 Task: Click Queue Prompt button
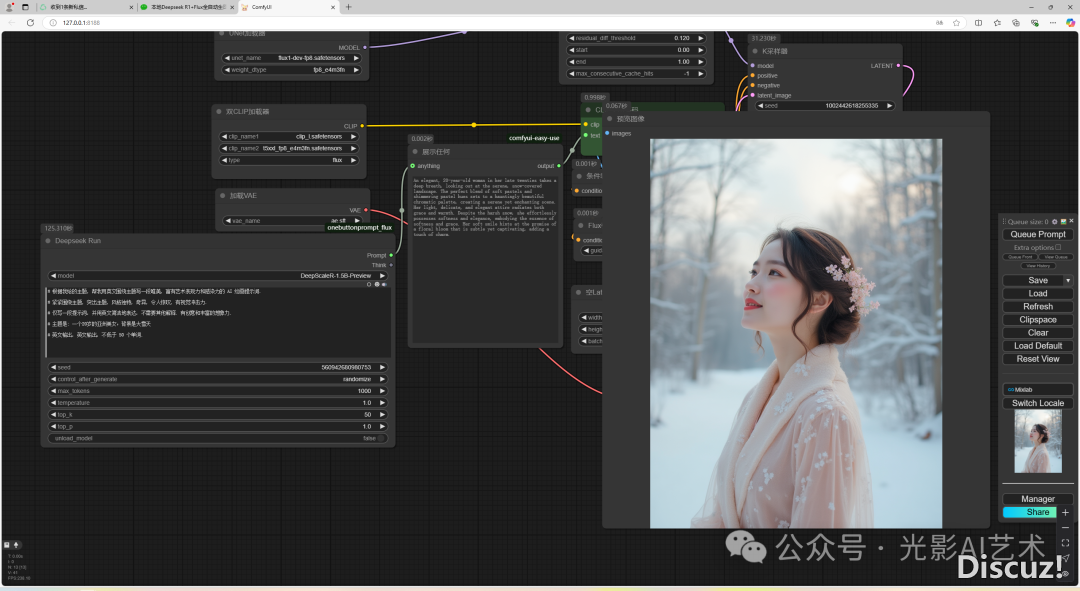point(1037,234)
